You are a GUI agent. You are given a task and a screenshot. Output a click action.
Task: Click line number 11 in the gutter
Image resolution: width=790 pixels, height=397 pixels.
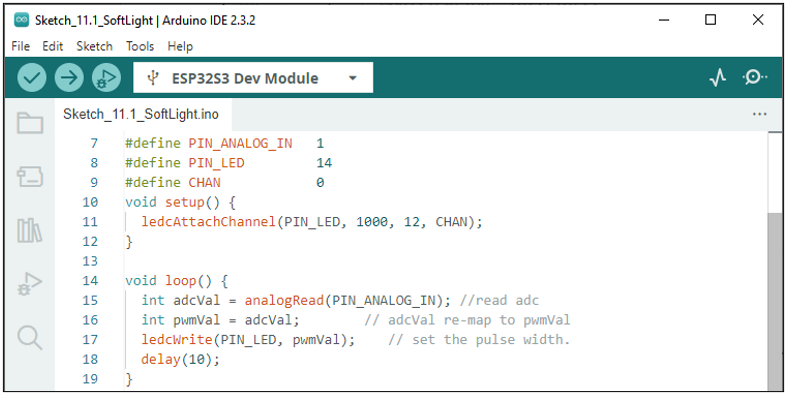[90, 222]
